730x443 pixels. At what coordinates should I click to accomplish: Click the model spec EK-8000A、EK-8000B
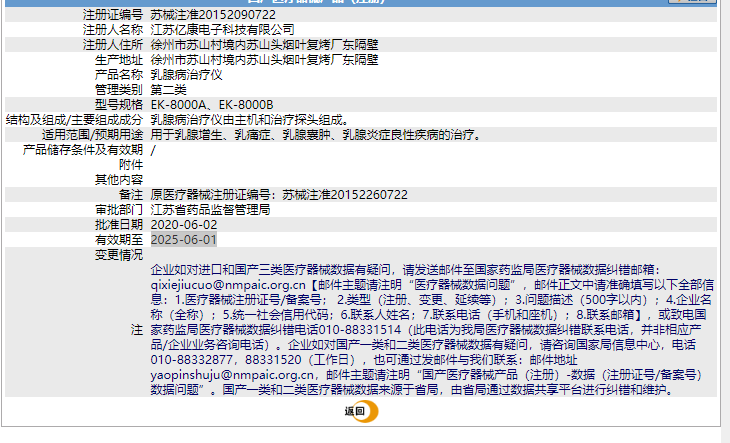[211, 104]
